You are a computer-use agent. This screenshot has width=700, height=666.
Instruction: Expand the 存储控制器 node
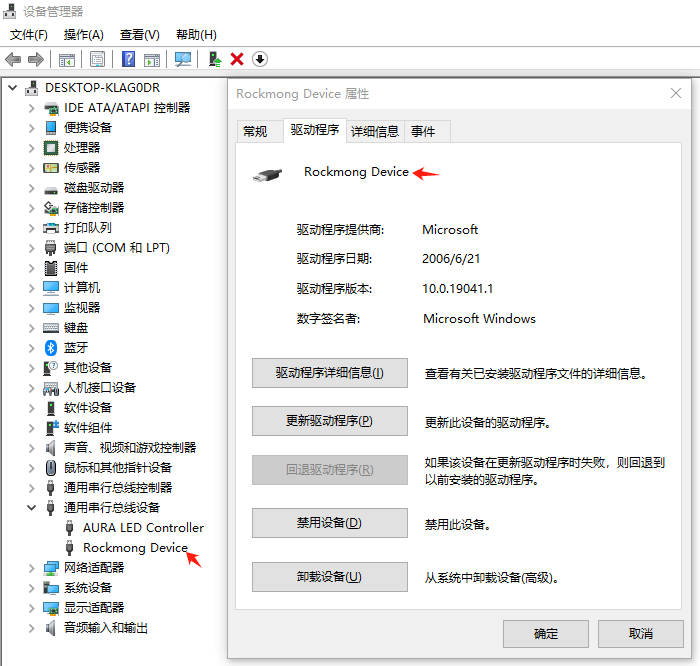[31, 208]
